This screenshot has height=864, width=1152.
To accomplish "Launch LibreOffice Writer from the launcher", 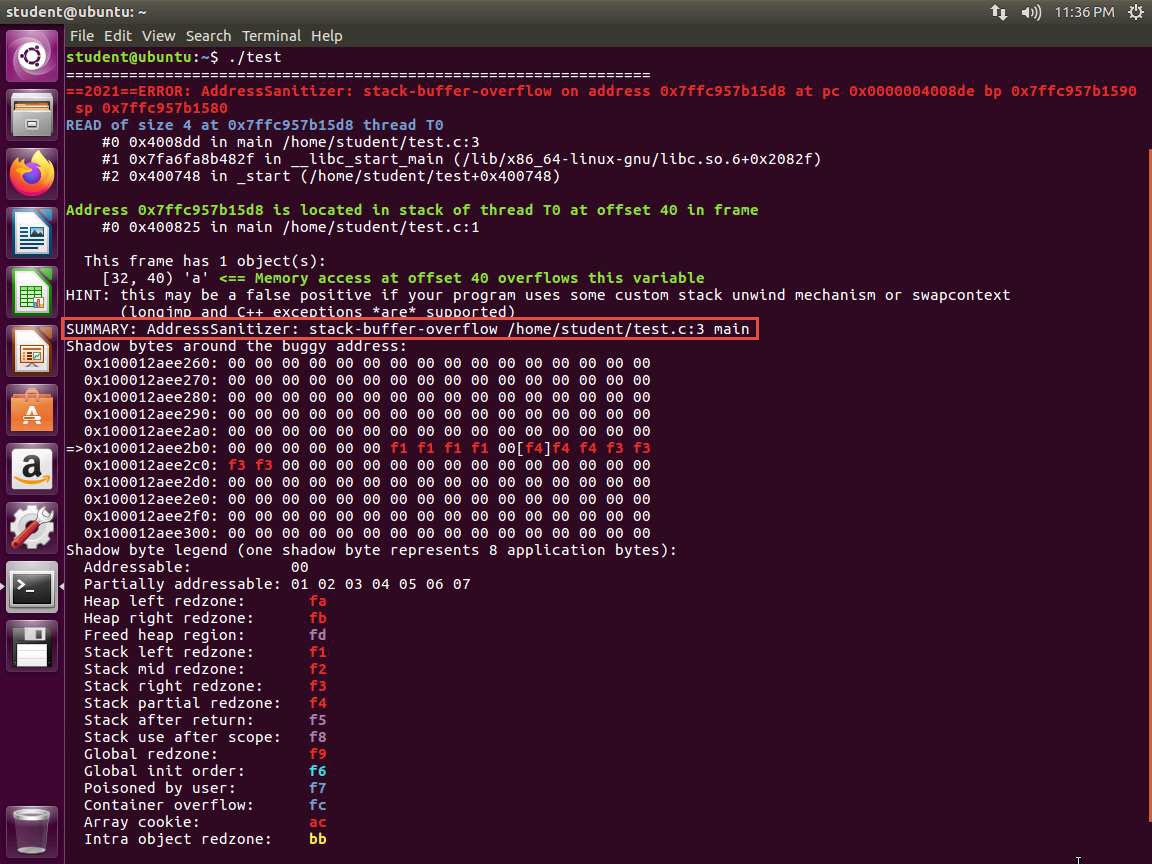I will (32, 234).
